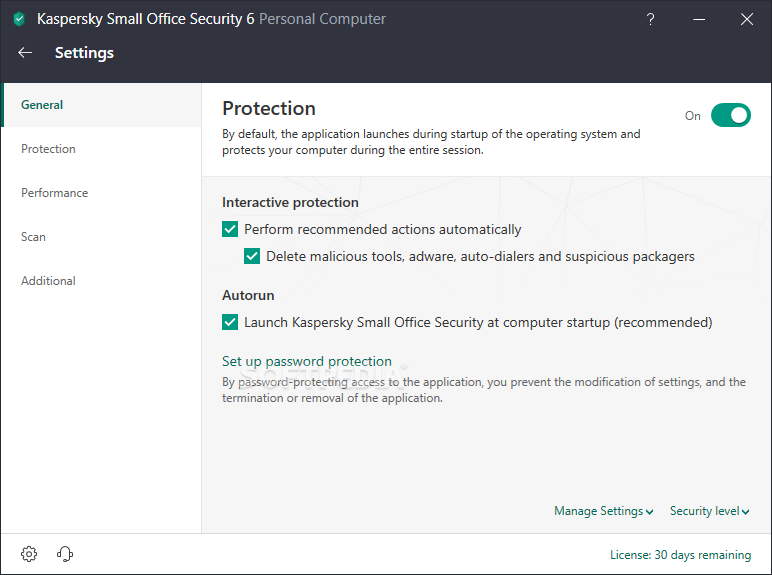Close the Kaspersky window

click(747, 19)
